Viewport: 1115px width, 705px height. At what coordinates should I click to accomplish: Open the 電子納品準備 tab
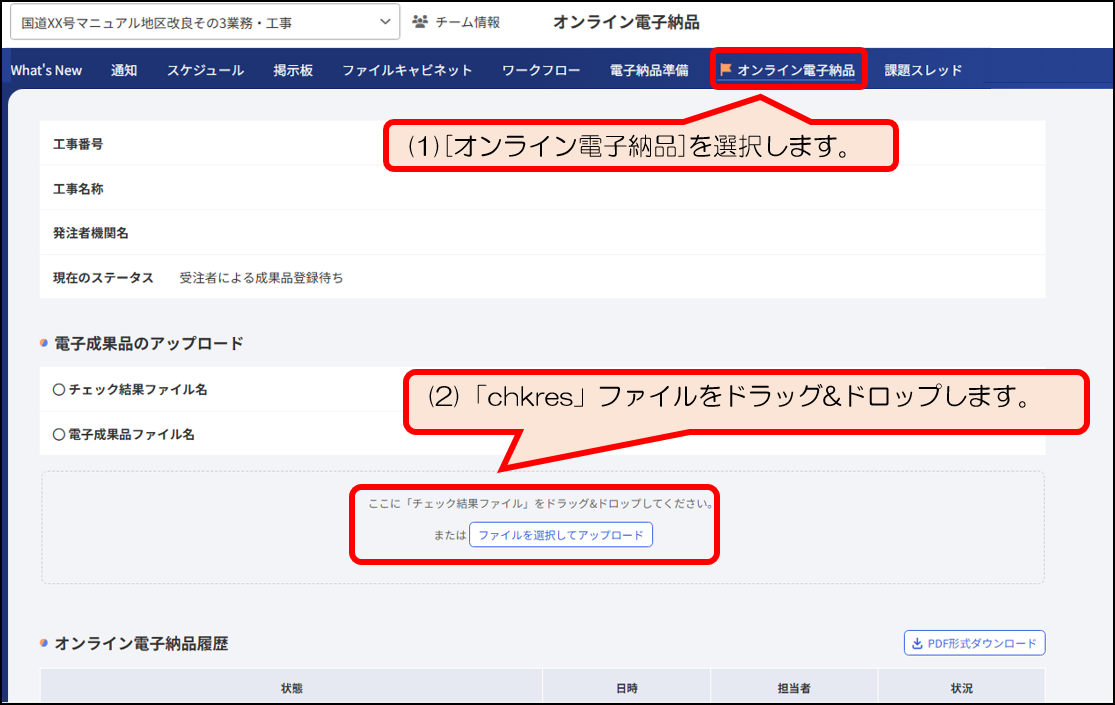(x=649, y=70)
